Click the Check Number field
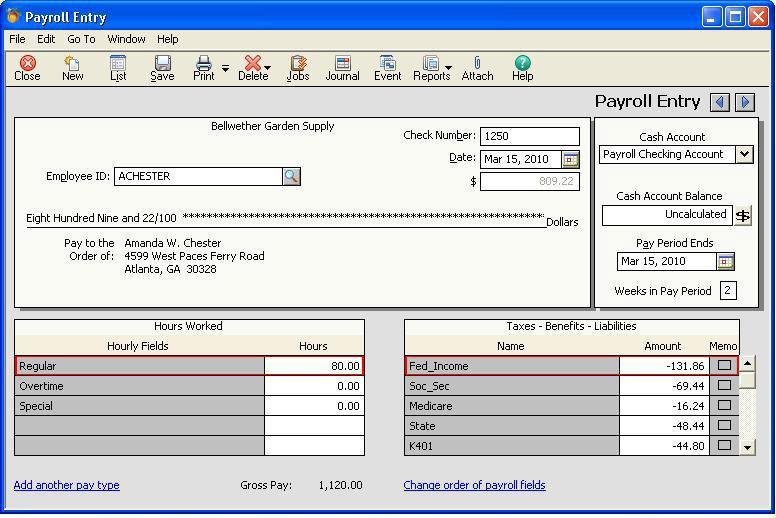Viewport: 776px width, 518px height. tap(530, 136)
